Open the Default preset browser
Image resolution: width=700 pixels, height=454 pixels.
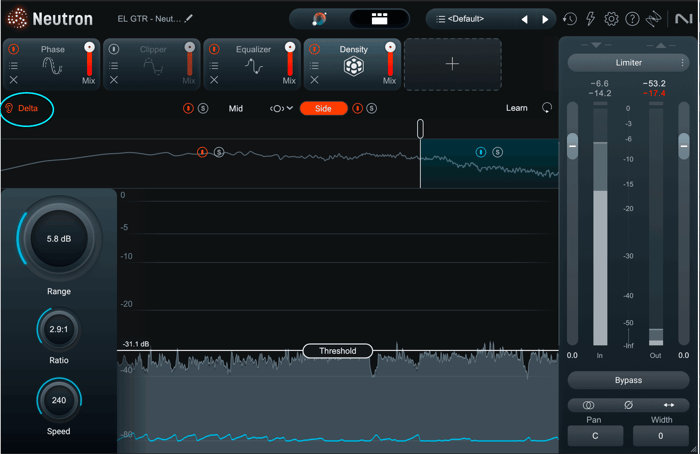tap(460, 19)
